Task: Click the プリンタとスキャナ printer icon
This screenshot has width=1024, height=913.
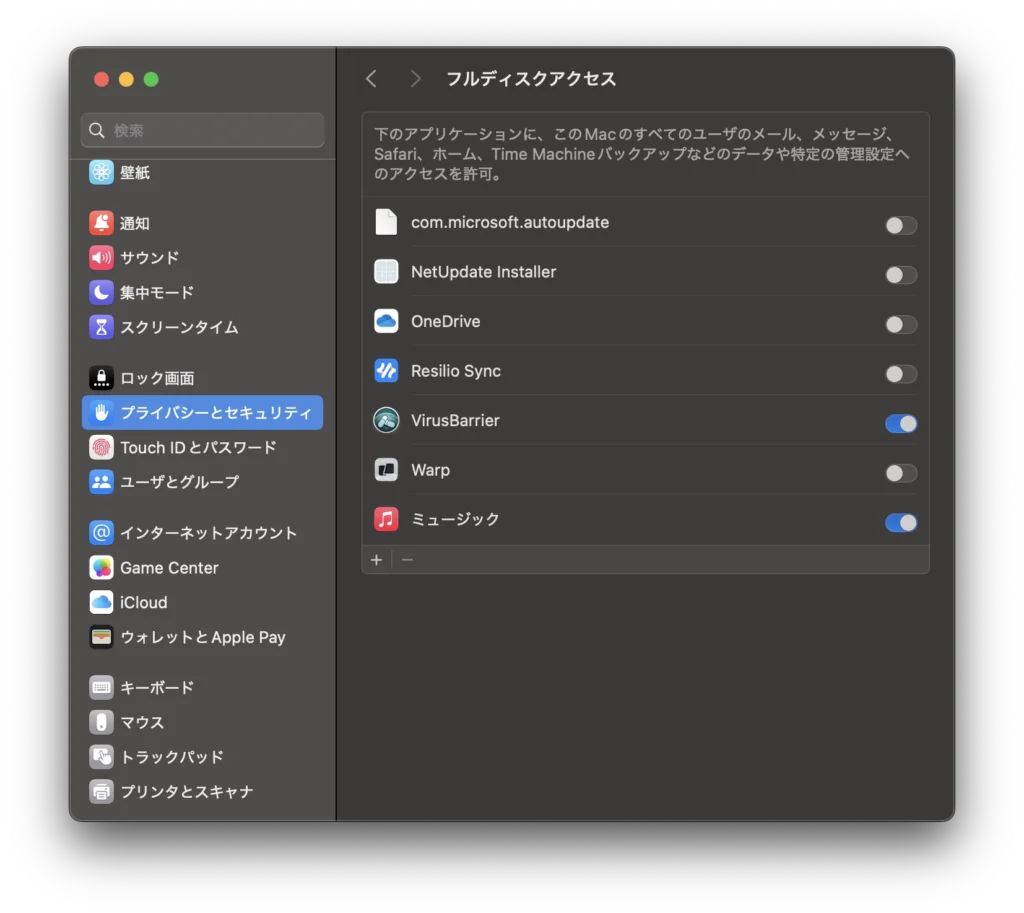Action: pos(101,792)
